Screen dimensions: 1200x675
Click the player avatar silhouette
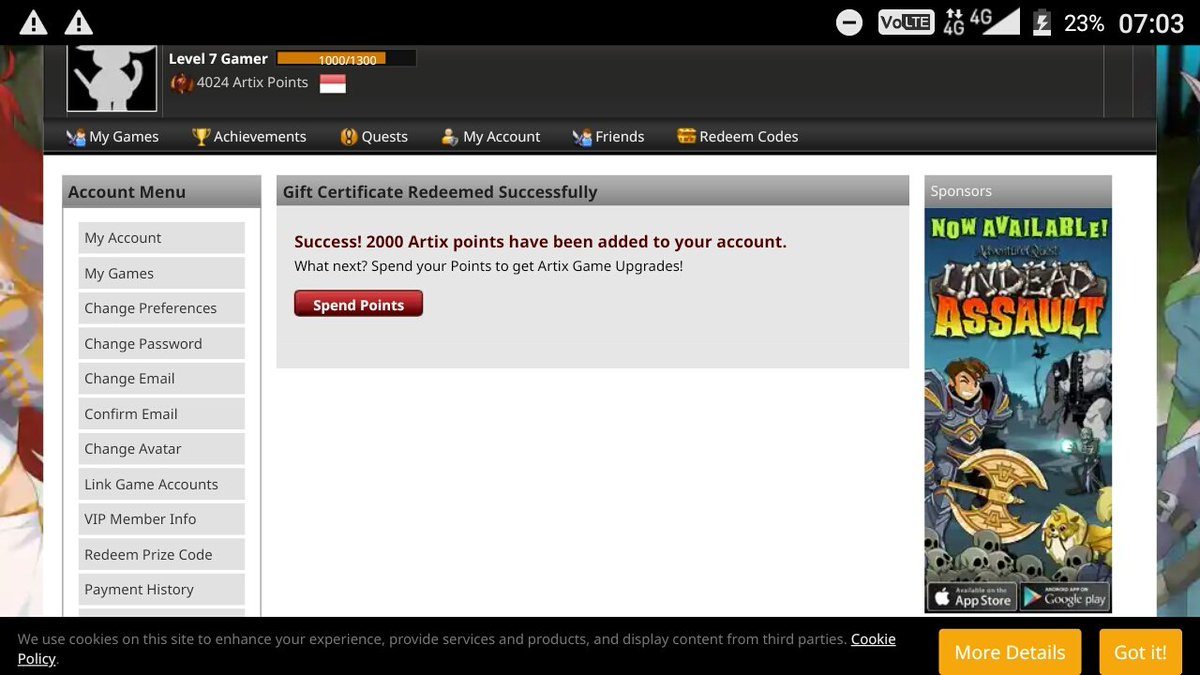click(112, 78)
